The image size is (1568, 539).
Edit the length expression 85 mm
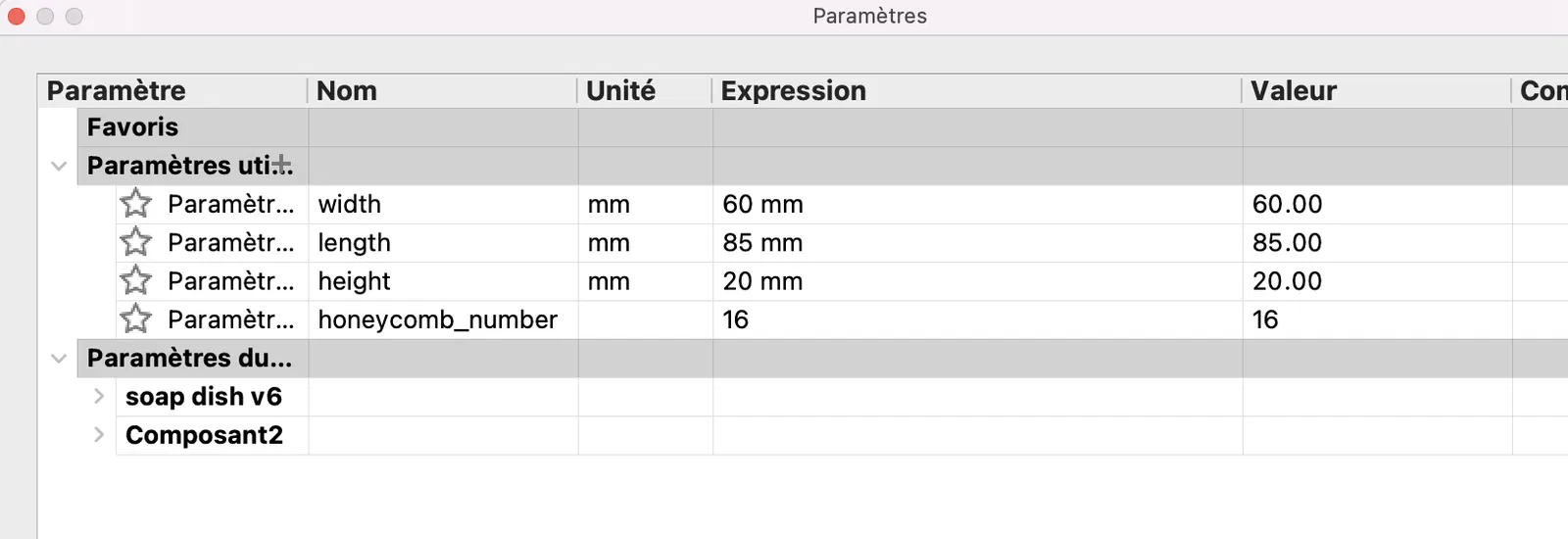tap(762, 242)
